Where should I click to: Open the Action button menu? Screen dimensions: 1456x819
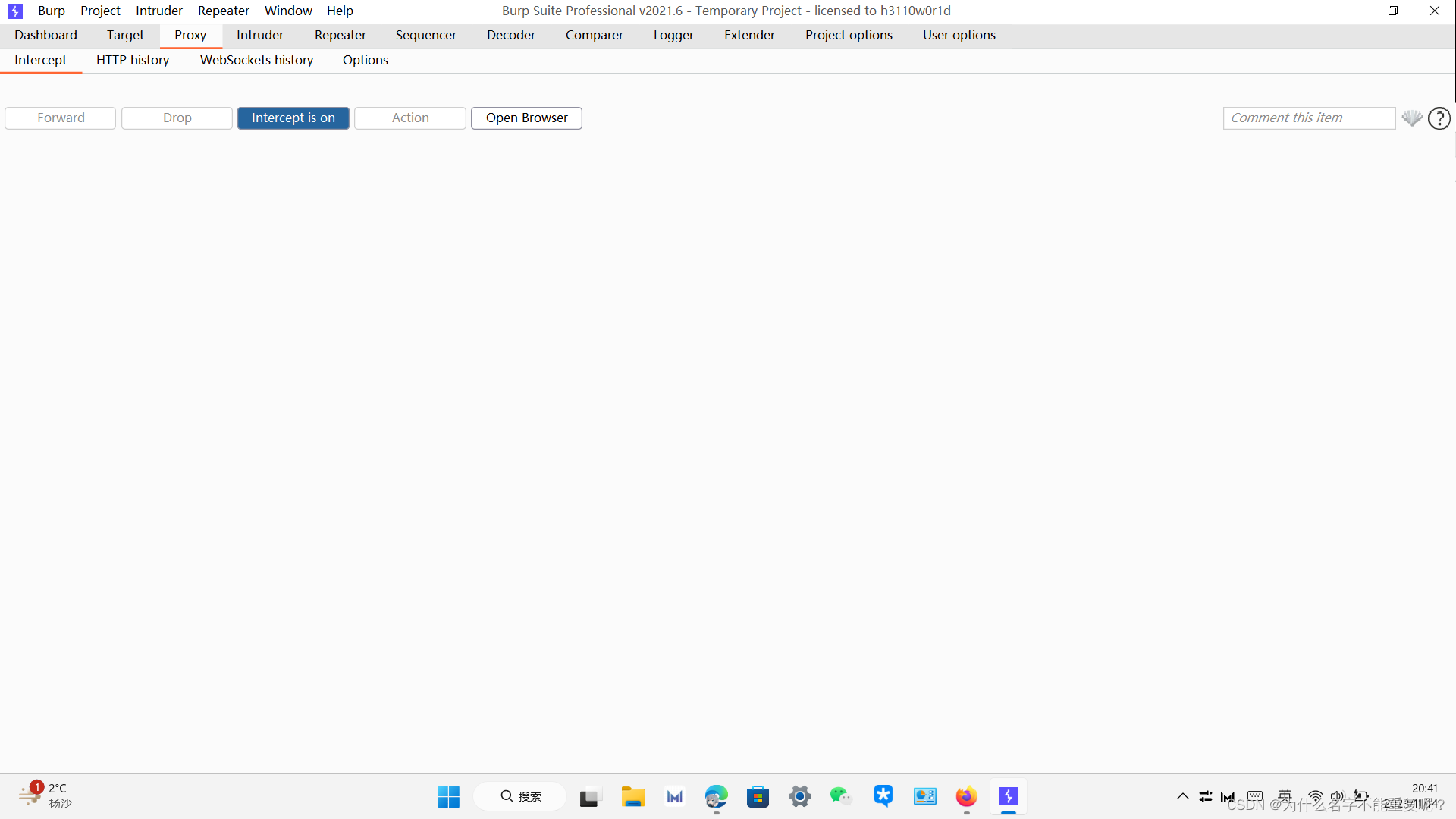410,118
